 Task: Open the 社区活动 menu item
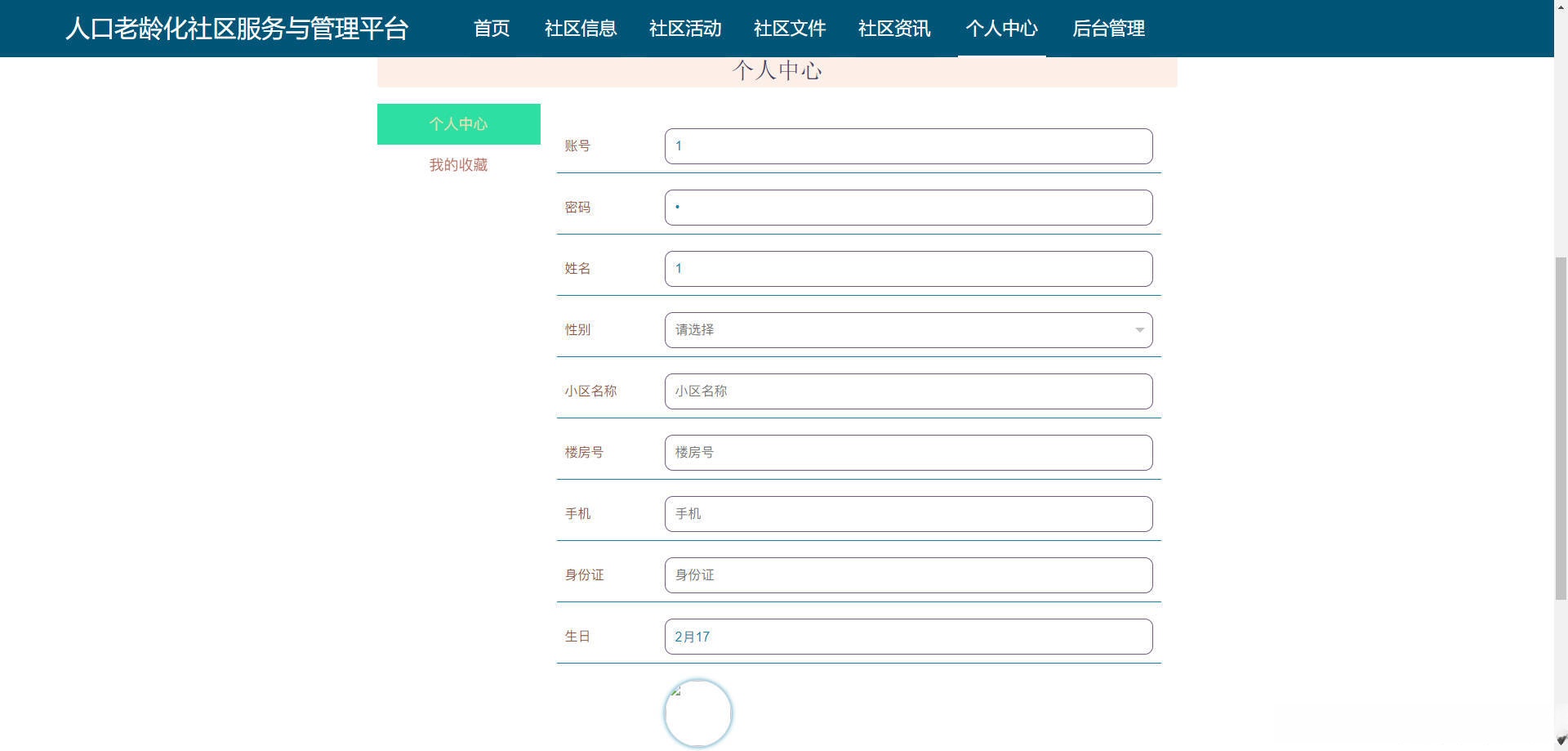(685, 29)
